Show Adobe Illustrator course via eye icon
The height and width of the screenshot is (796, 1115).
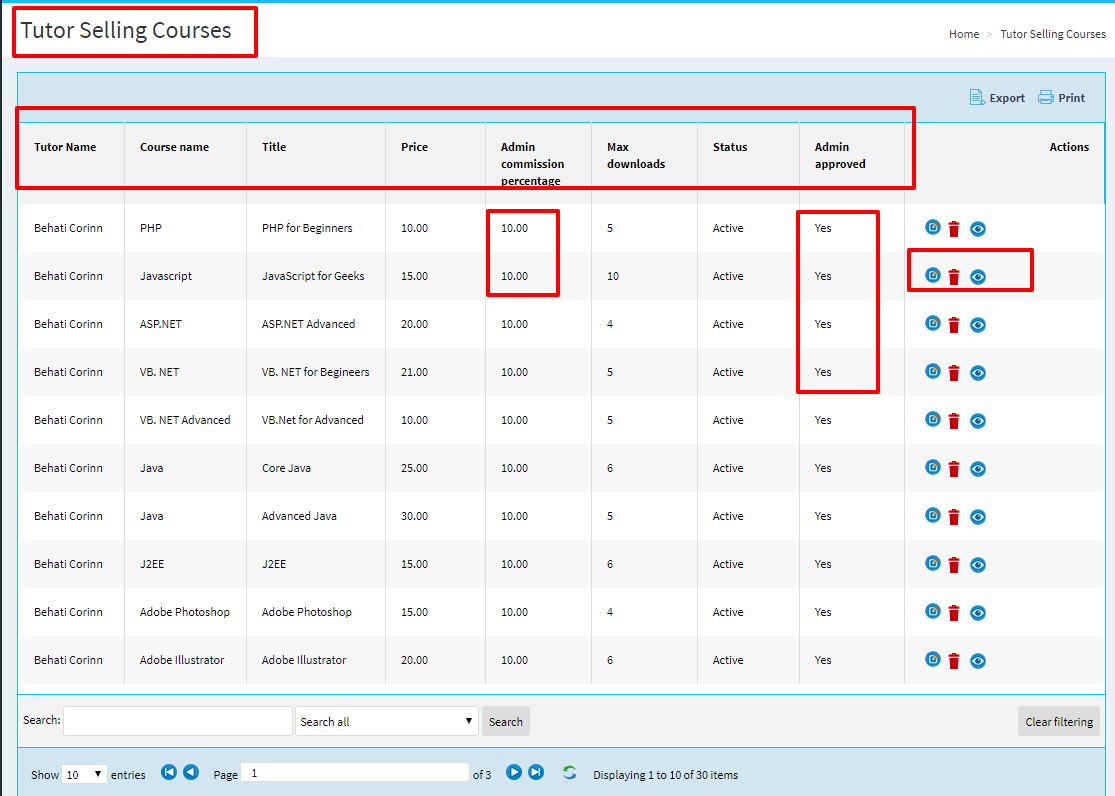pyautogui.click(x=978, y=661)
